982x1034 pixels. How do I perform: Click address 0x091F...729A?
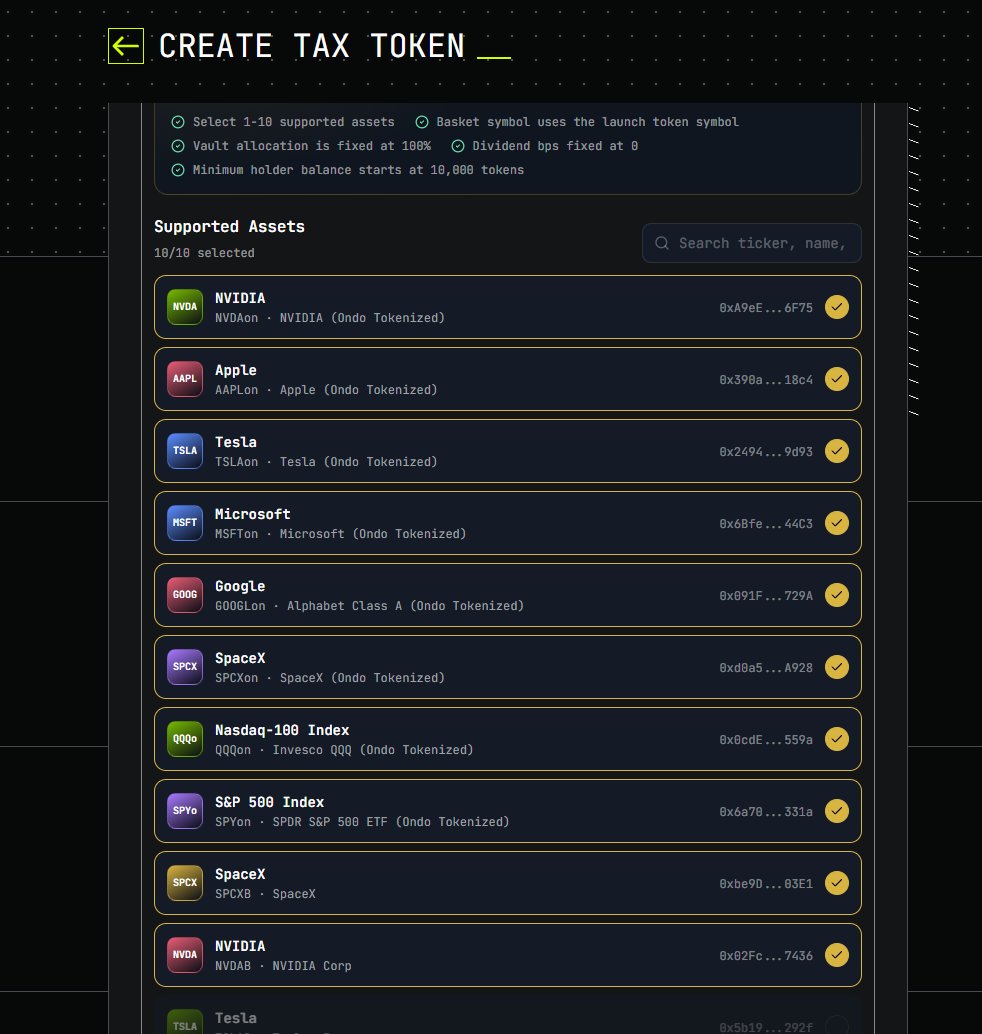766,595
